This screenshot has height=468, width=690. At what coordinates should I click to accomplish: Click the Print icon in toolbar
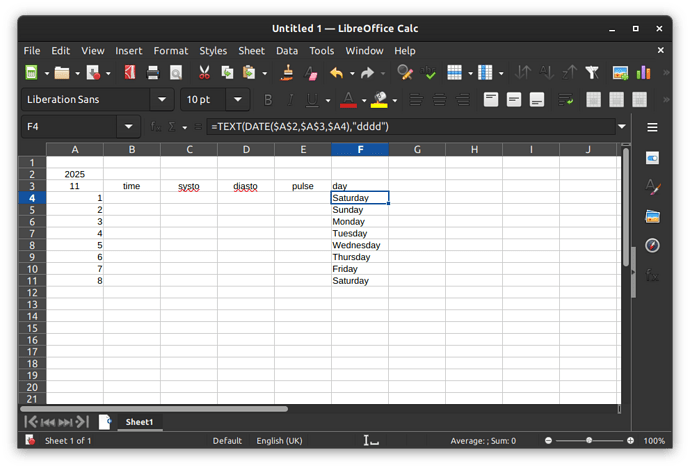click(153, 72)
